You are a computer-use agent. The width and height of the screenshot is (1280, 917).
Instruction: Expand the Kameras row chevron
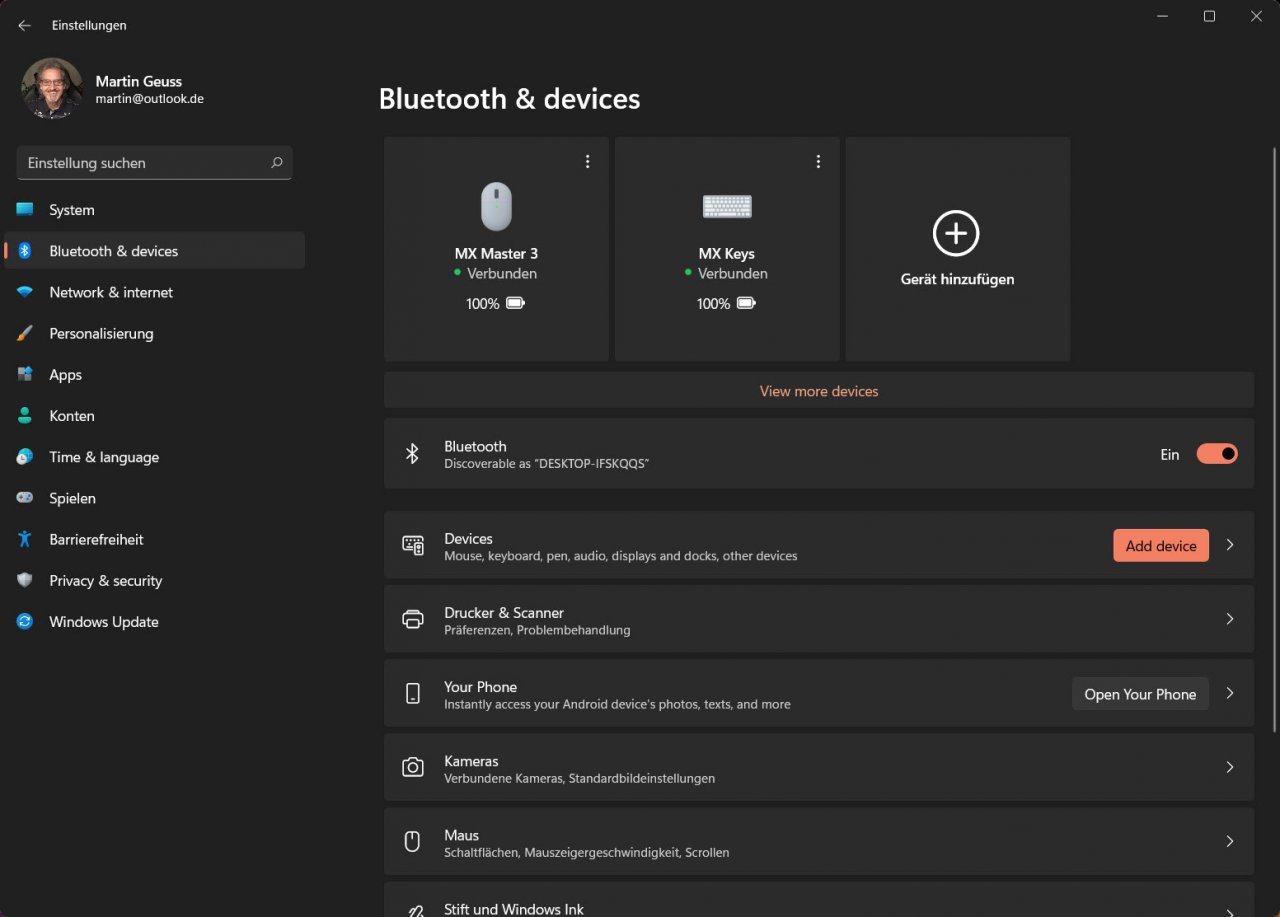click(1230, 767)
